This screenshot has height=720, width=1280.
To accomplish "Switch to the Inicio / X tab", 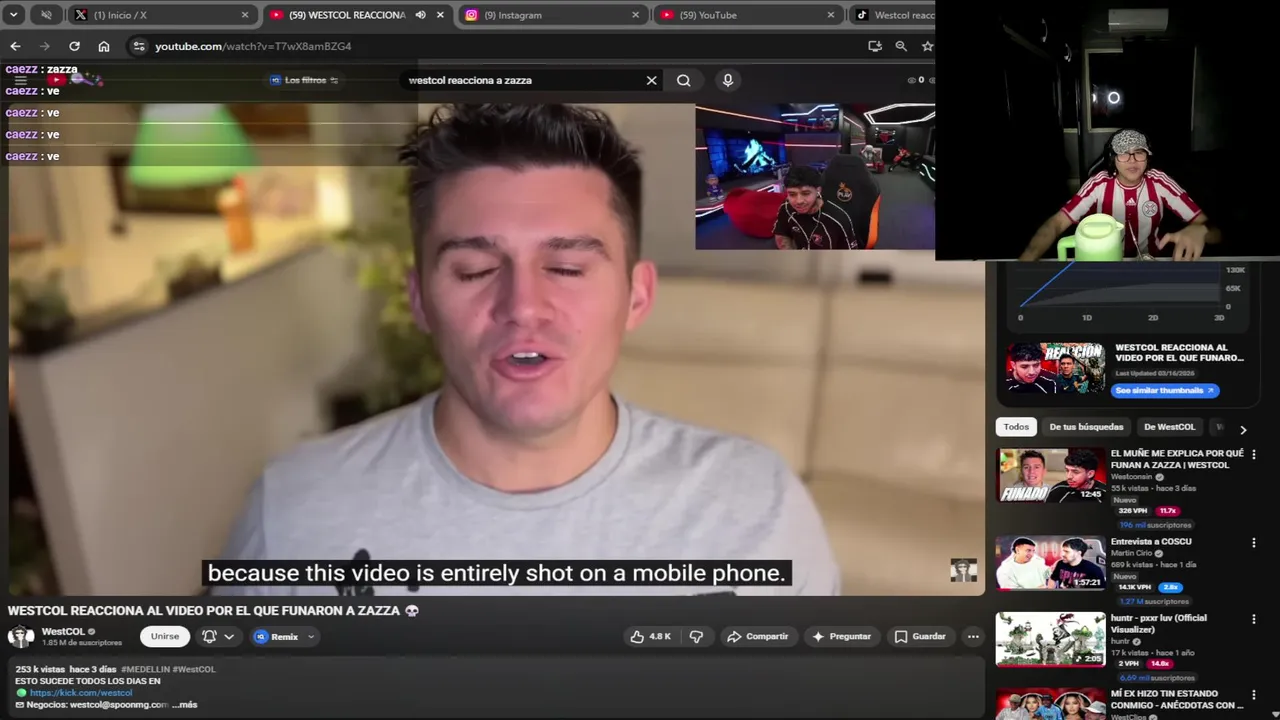I will [x=160, y=15].
